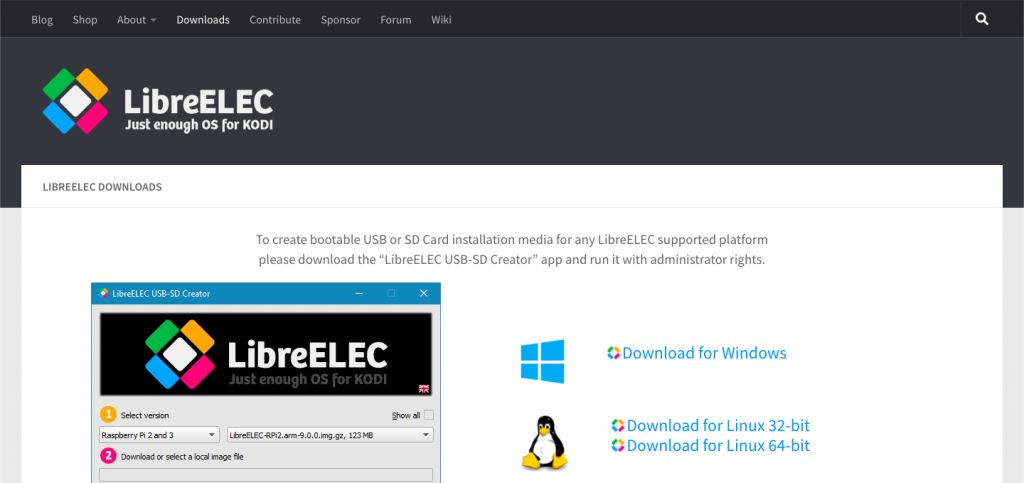
Task: Click the orange step 1 badge
Action: click(x=108, y=414)
